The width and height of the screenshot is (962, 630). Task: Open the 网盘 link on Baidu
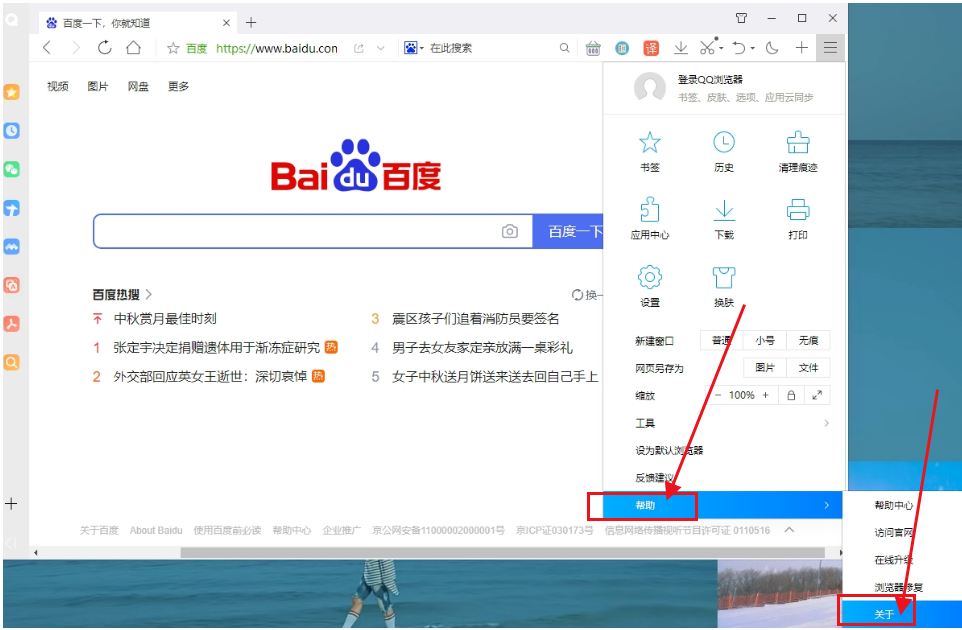[138, 86]
